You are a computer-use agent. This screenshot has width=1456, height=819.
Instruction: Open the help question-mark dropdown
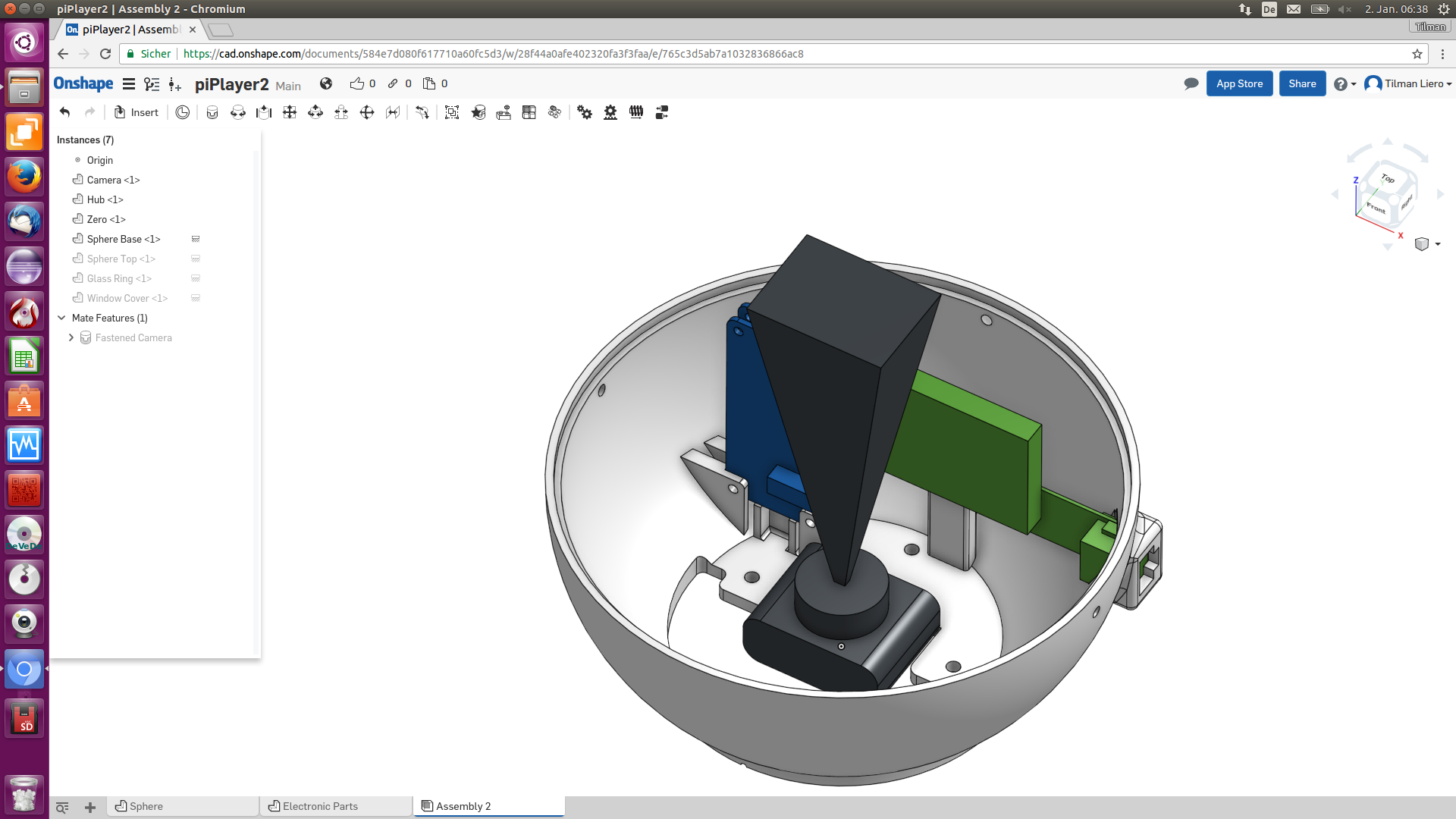point(1345,84)
